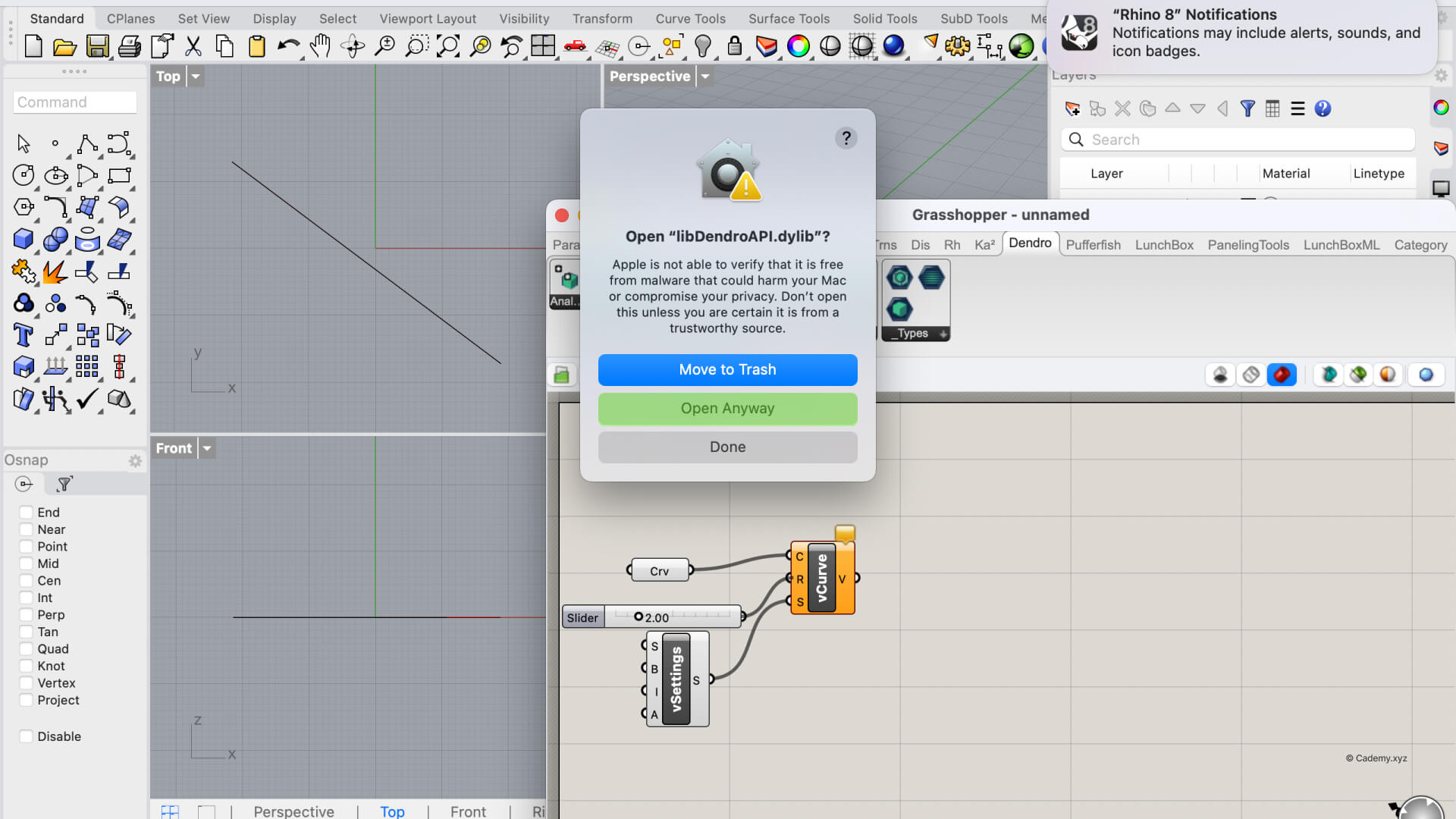Click the color wheel icon beside Layers panel
1456x819 pixels.
tap(1441, 108)
